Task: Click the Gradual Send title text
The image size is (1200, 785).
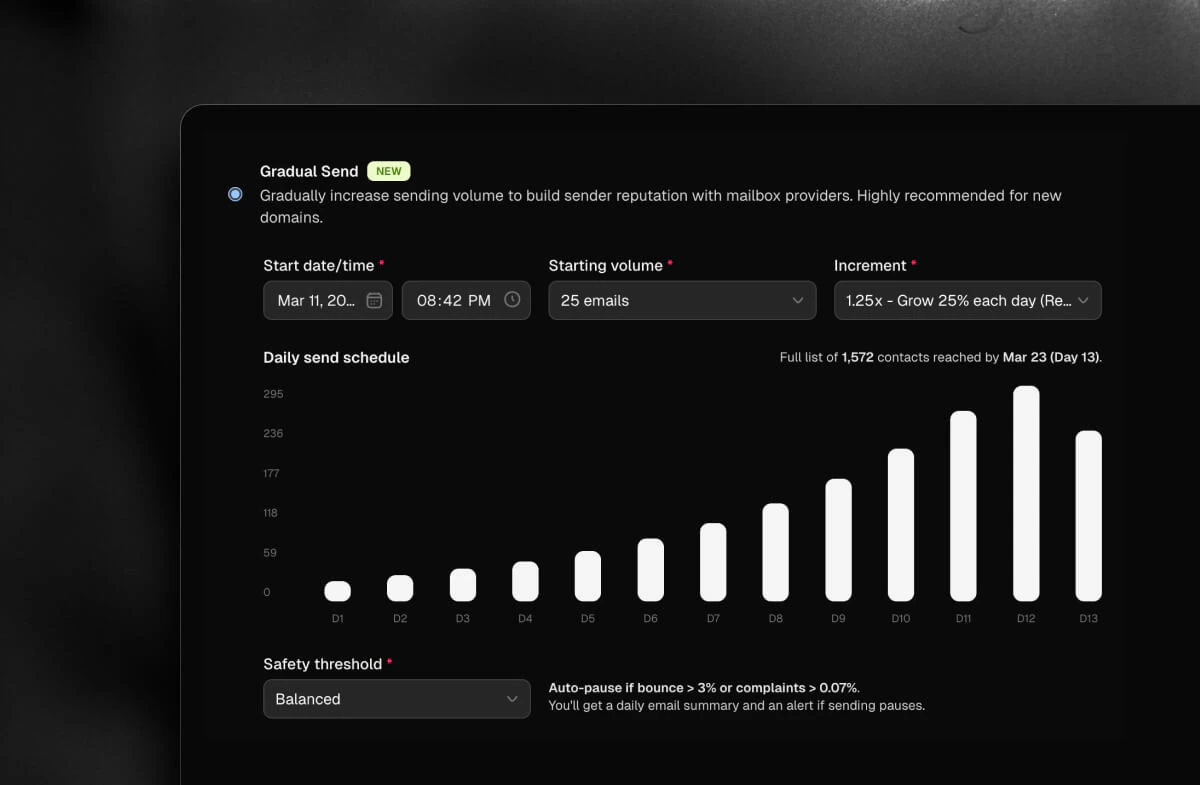Action: 309,171
